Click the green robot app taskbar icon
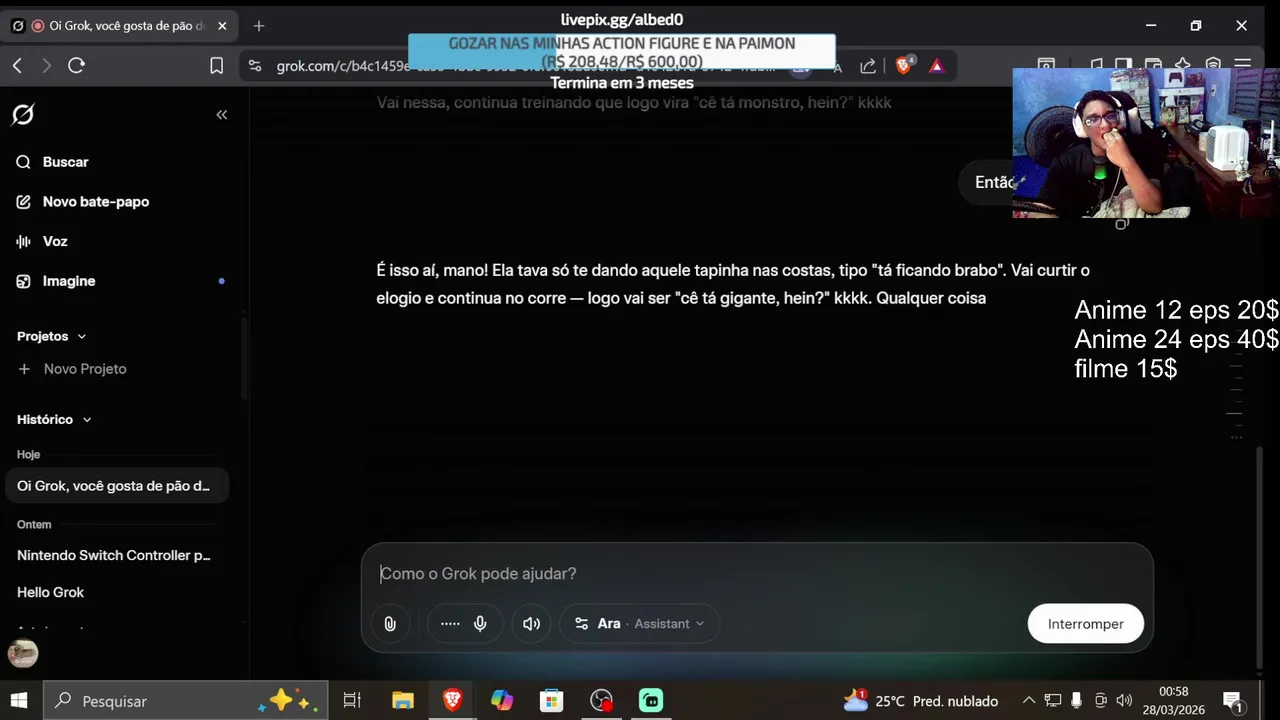1280x720 pixels. [x=651, y=701]
